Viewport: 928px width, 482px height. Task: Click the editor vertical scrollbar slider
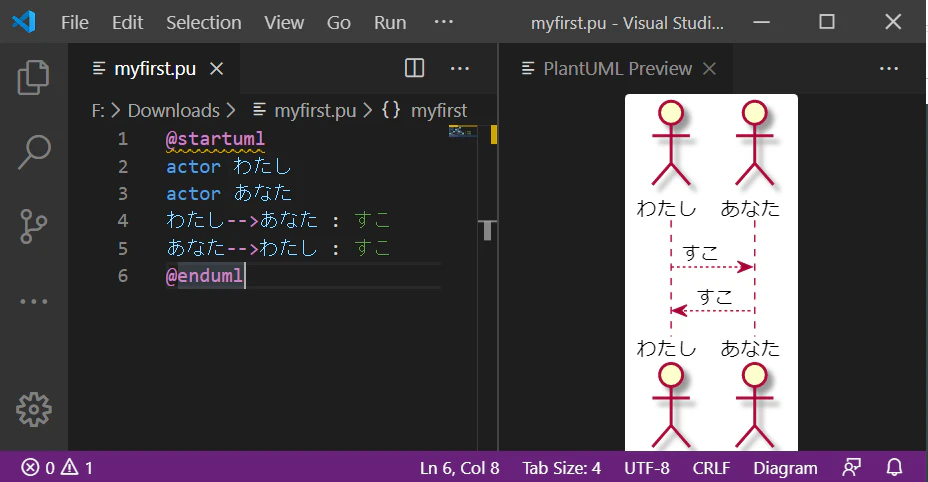click(x=487, y=230)
